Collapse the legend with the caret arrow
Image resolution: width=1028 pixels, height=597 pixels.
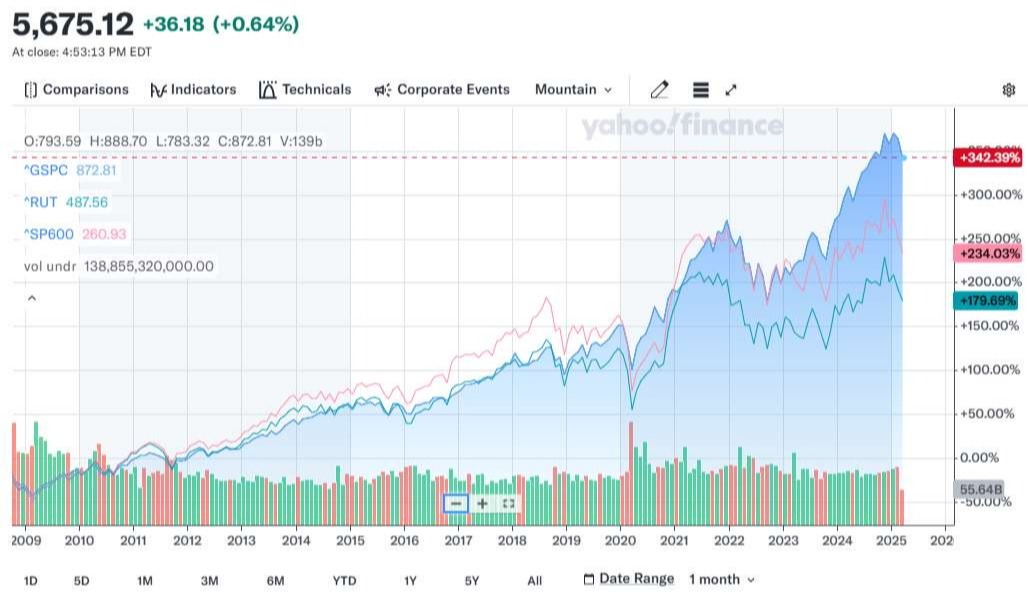pyautogui.click(x=31, y=298)
